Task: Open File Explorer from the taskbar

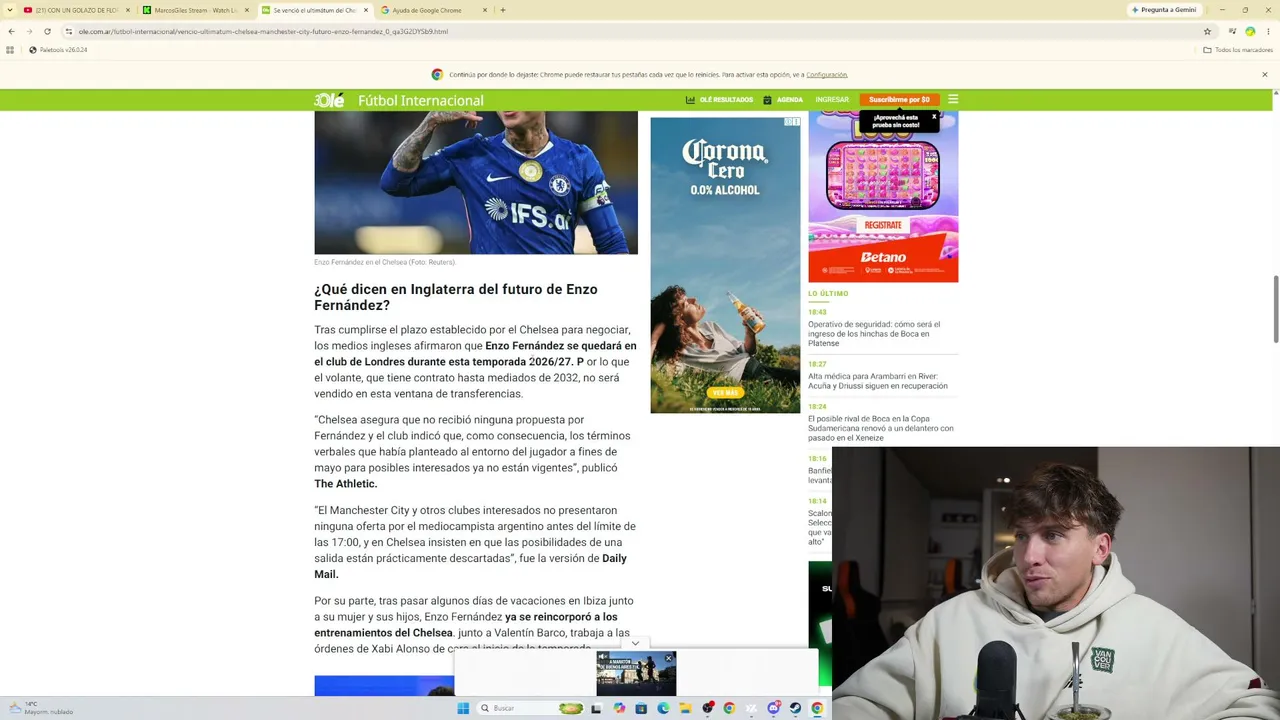Action: click(x=685, y=708)
